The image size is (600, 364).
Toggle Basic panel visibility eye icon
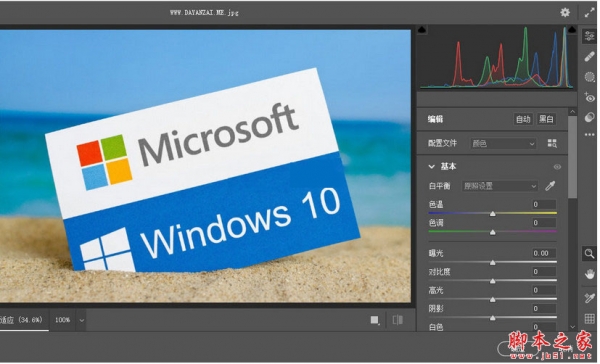click(557, 166)
